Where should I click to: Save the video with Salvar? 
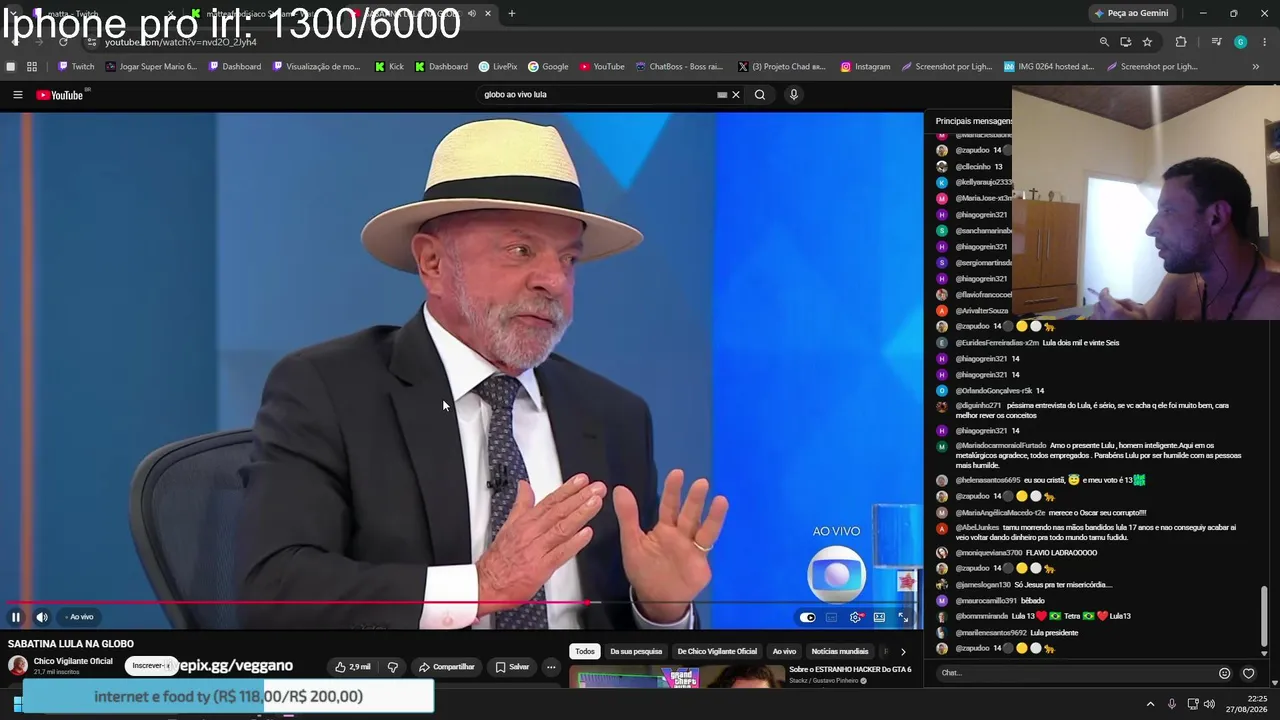point(512,667)
